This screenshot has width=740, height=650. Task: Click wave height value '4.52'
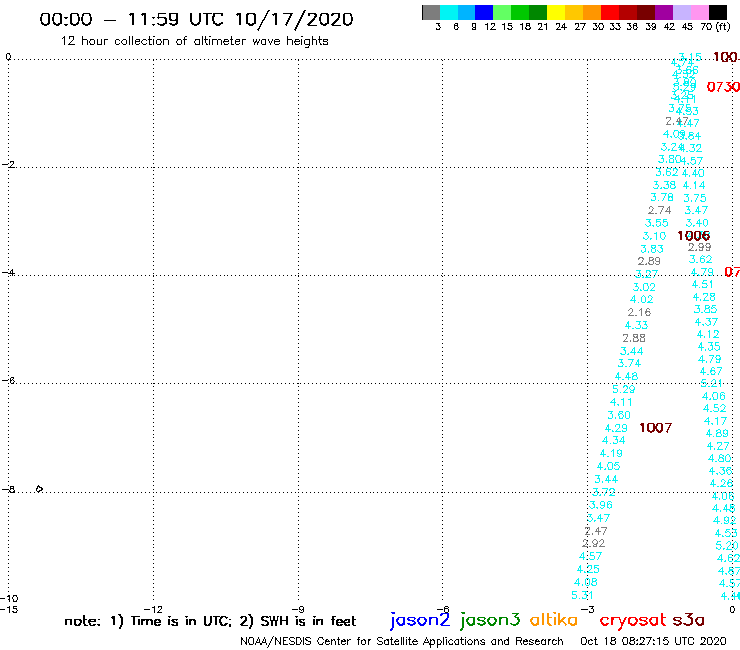tap(715, 408)
